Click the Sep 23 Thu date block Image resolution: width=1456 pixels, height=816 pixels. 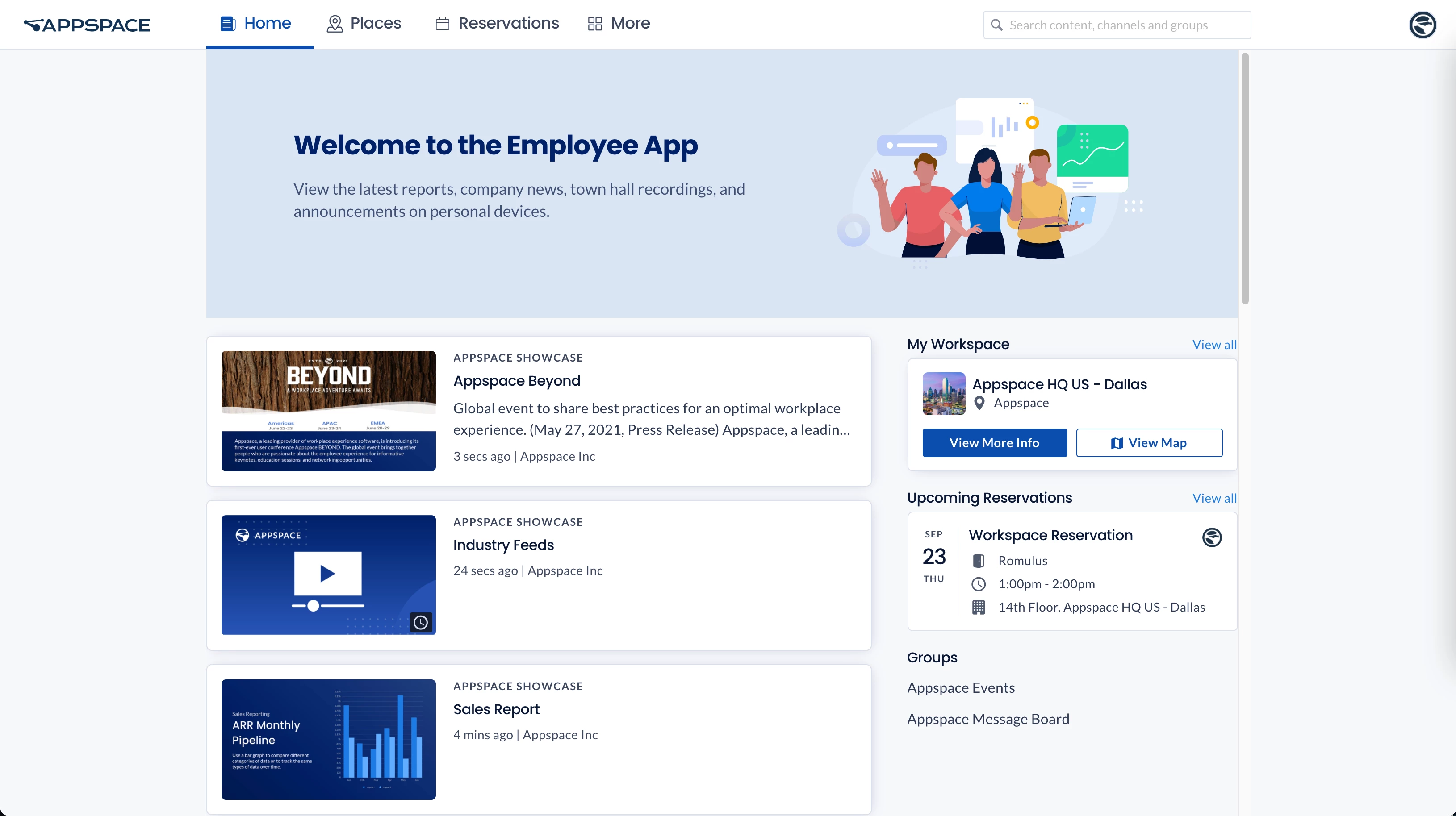tap(934, 557)
